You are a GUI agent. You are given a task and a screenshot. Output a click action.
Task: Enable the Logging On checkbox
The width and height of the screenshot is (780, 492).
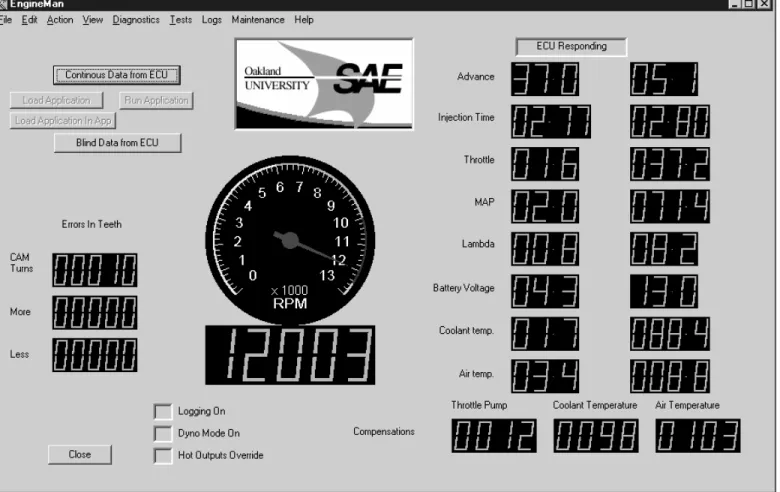(x=163, y=412)
